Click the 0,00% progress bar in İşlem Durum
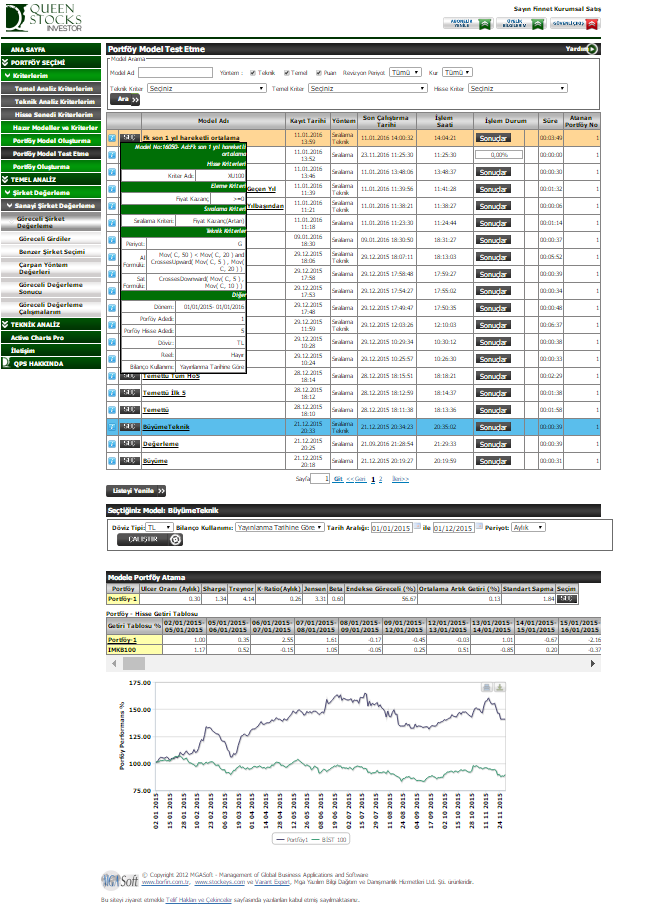The width and height of the screenshot is (654, 909). point(499,155)
